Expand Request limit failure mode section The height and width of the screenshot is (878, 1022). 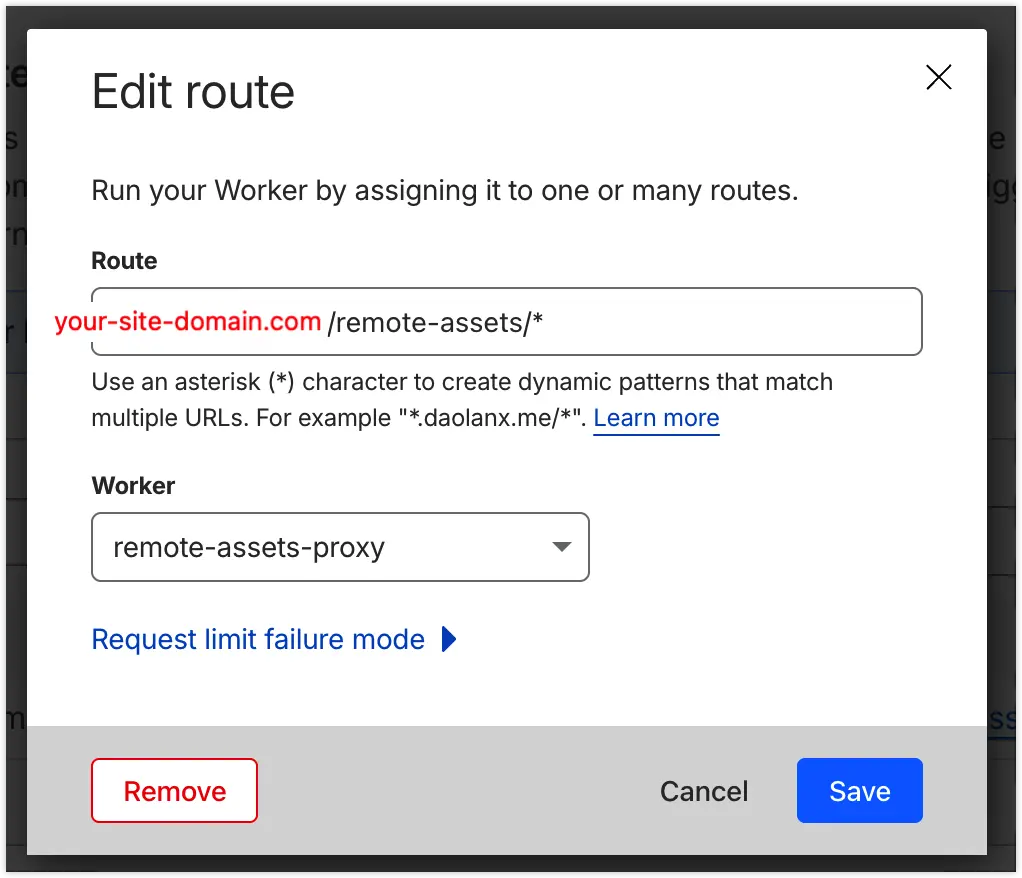(x=258, y=639)
